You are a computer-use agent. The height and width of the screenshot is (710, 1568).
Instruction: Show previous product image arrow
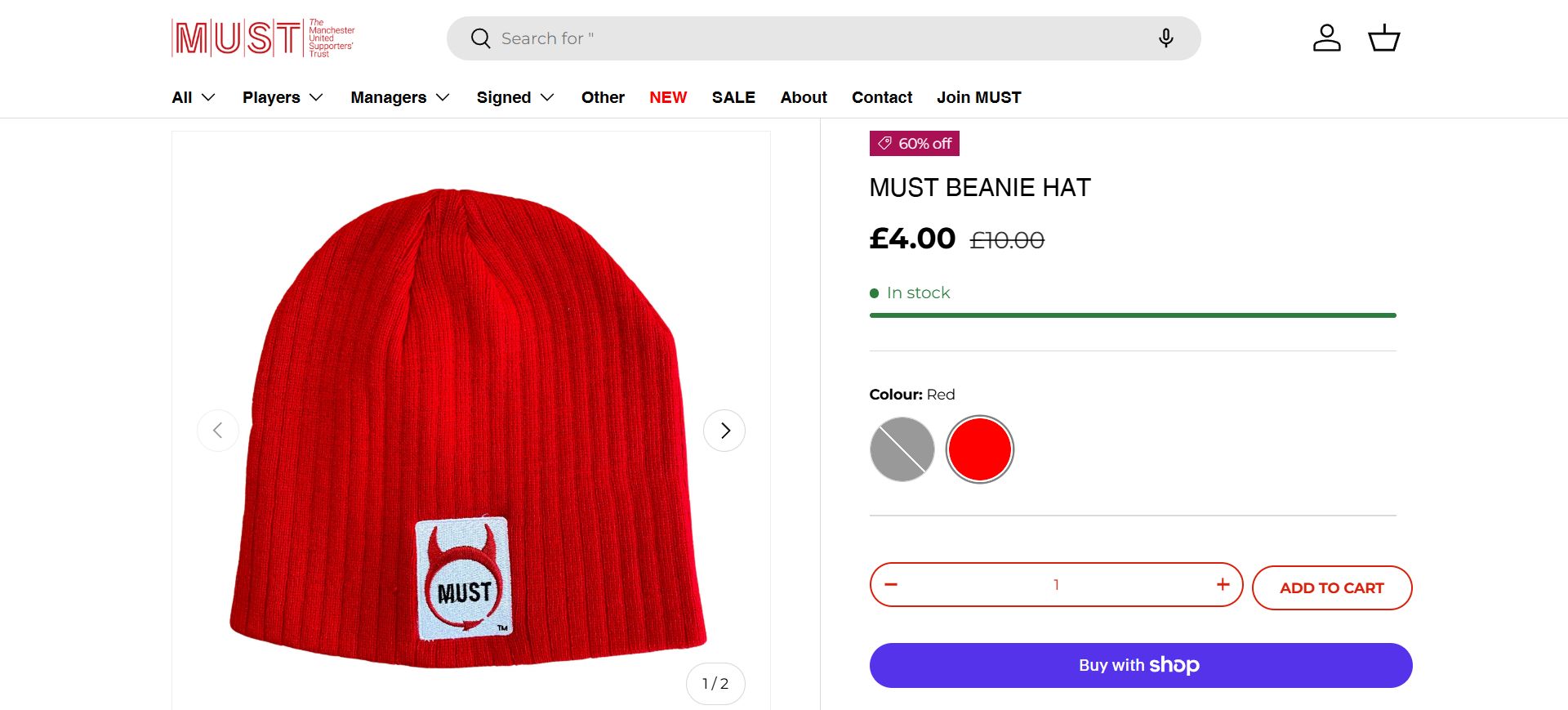tap(218, 431)
